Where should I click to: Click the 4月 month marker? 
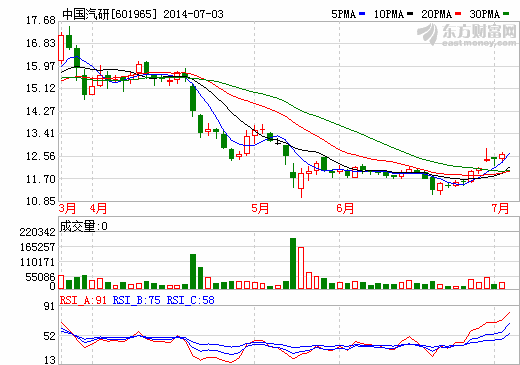[98, 209]
